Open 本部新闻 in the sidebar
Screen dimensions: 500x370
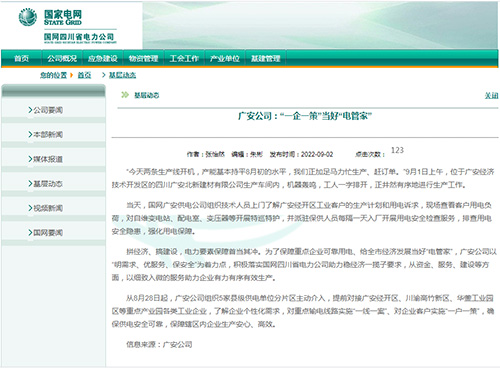[48, 134]
